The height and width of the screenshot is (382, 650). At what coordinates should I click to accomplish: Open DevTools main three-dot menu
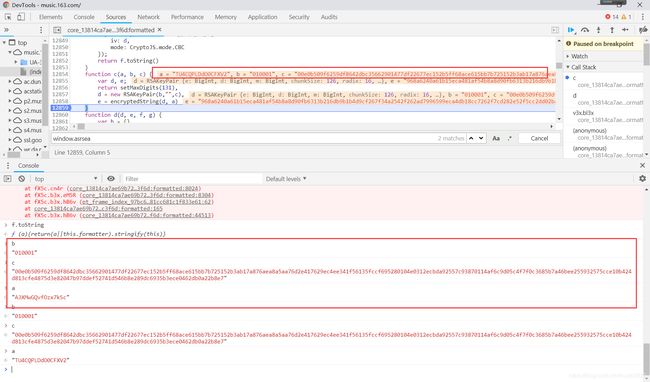pos(643,17)
